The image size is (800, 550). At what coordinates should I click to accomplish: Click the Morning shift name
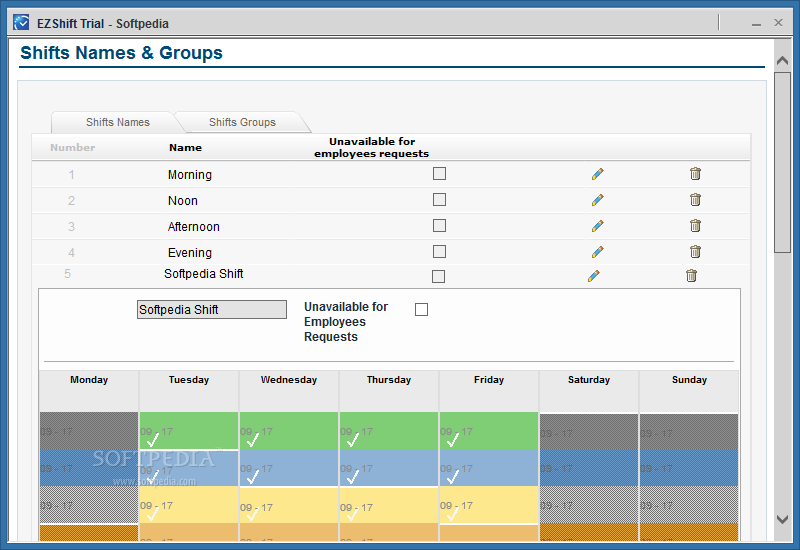pos(190,174)
